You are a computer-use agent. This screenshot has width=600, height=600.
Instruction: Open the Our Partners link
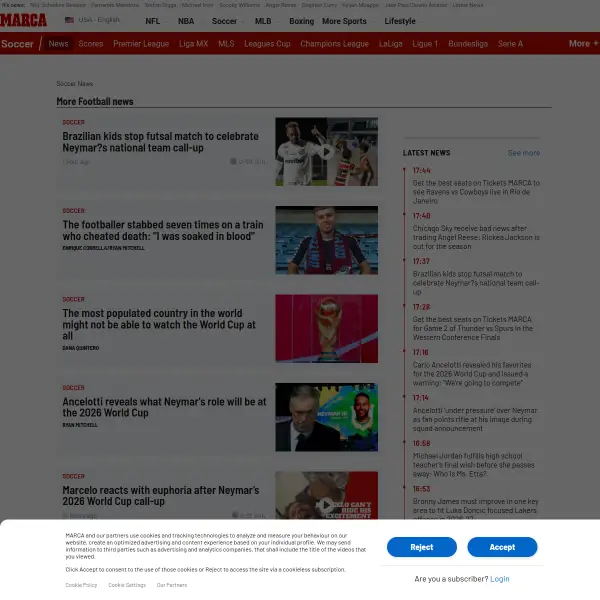172,585
